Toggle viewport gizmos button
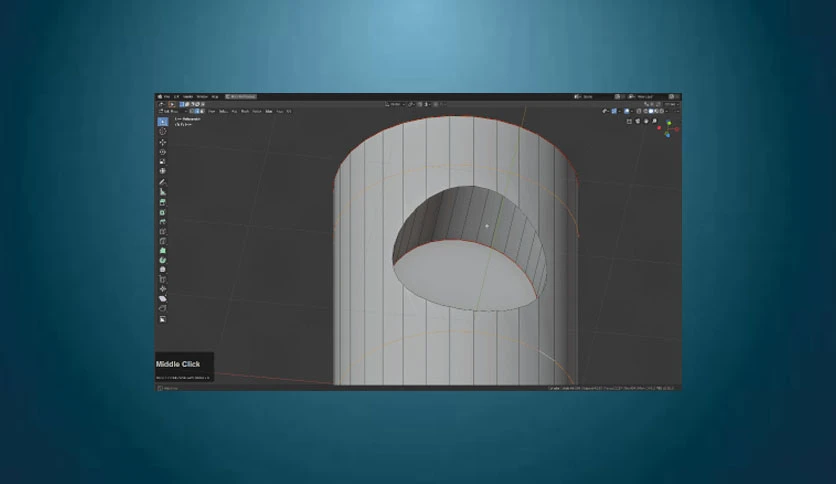 tap(614, 111)
